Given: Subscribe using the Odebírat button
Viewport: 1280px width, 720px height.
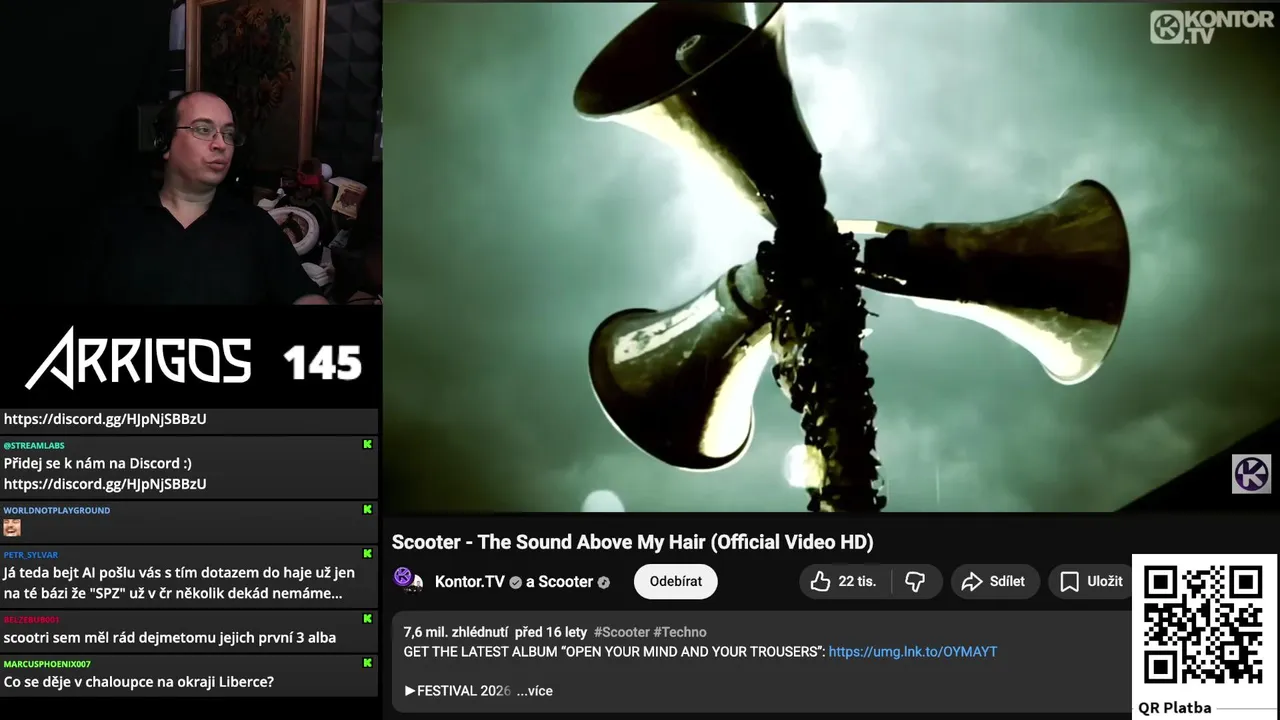Looking at the screenshot, I should click(676, 581).
